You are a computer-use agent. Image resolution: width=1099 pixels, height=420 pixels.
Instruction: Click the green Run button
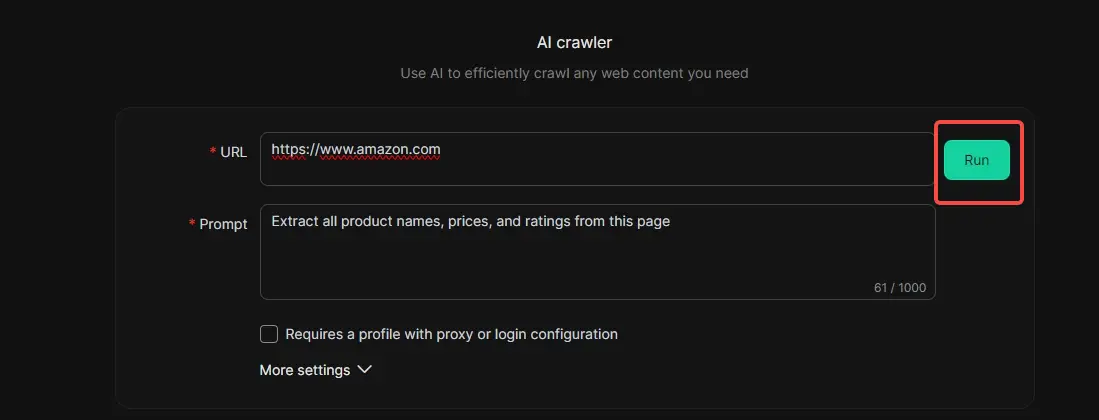pos(976,160)
